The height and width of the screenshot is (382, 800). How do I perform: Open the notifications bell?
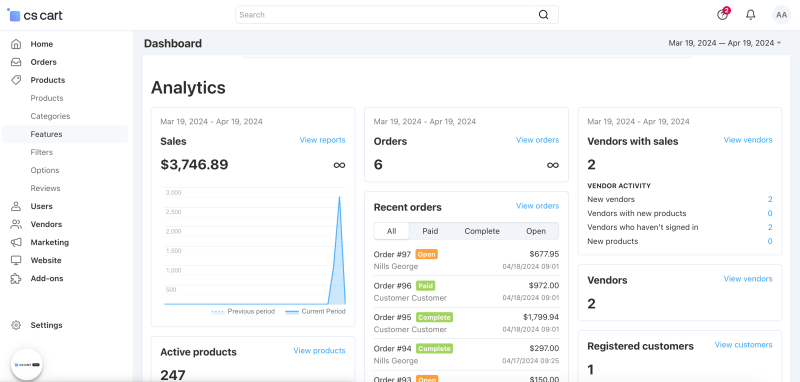[x=751, y=15]
